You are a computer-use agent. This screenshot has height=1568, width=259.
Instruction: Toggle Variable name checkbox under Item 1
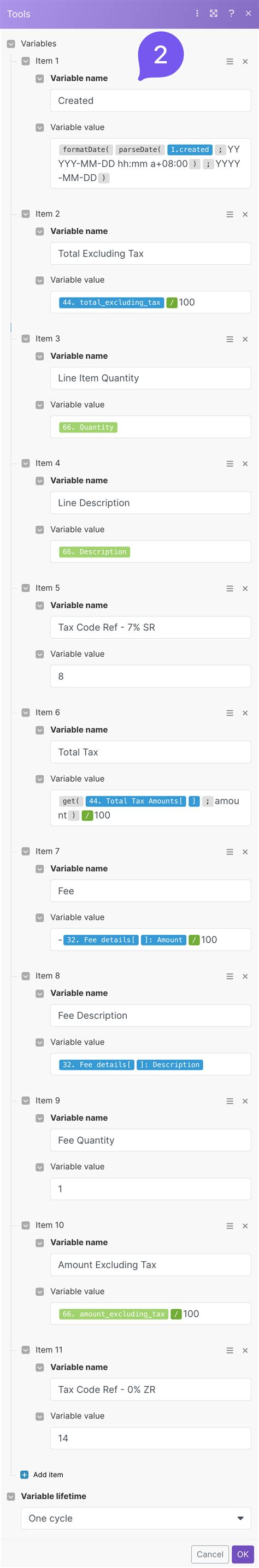point(39,79)
